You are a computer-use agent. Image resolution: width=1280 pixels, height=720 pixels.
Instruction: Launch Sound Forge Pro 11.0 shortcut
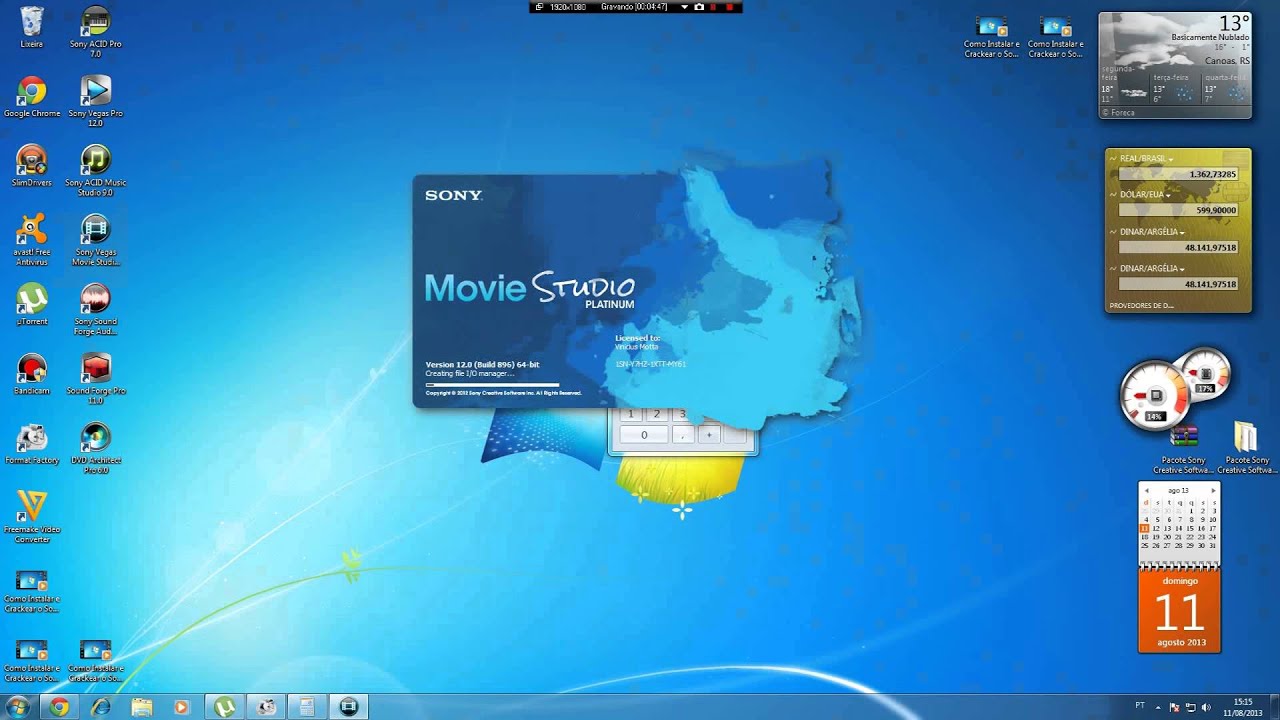click(x=95, y=378)
